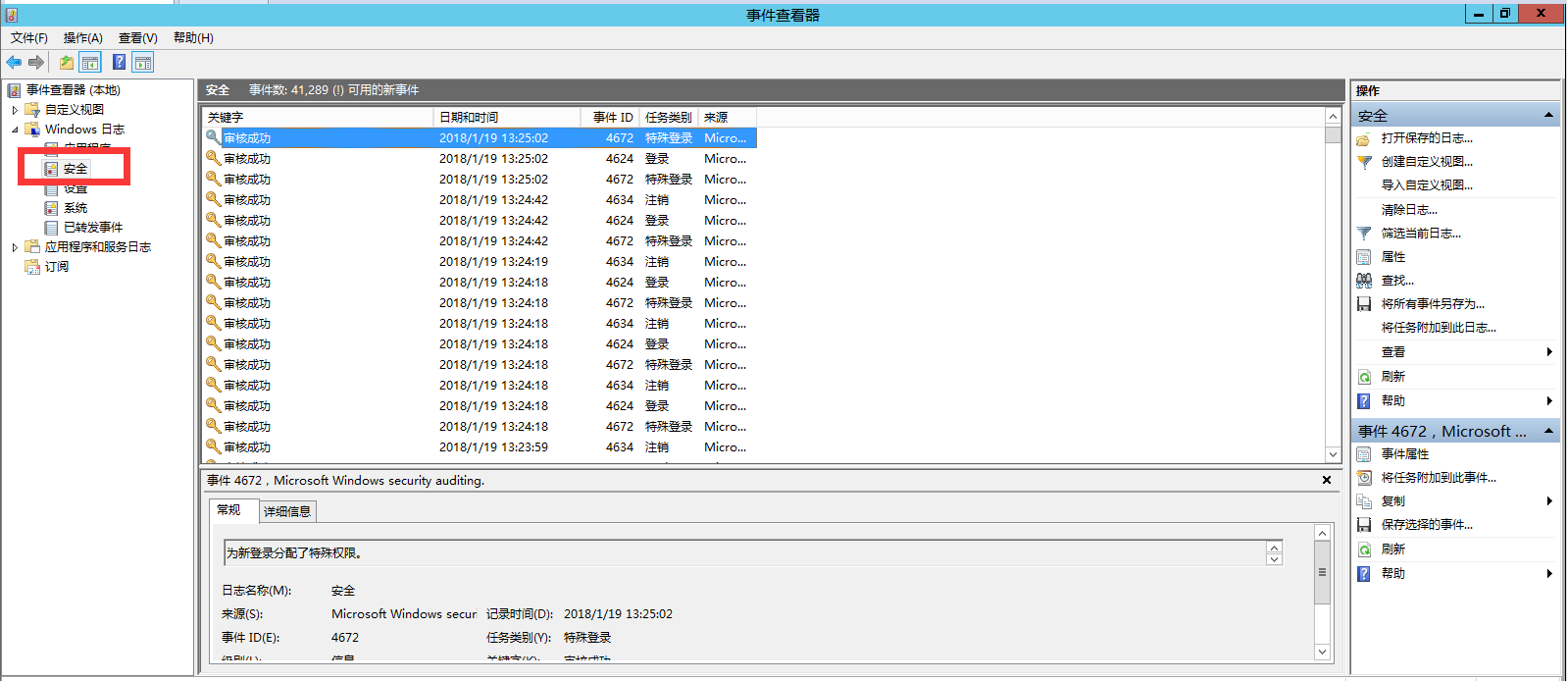The width and height of the screenshot is (1568, 681).
Task: Click the 保存选择的事件 disk icon
Action: point(1364,525)
